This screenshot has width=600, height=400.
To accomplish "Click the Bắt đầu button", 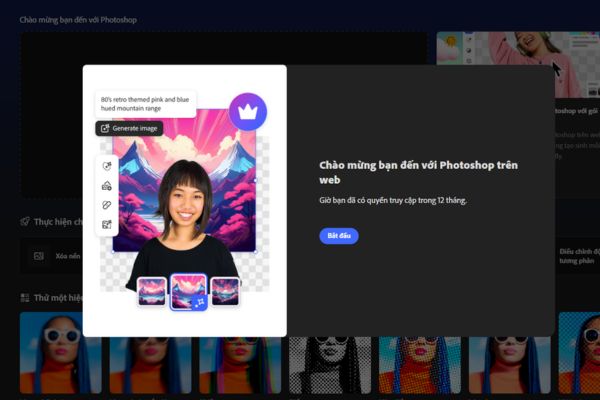I will (x=339, y=236).
